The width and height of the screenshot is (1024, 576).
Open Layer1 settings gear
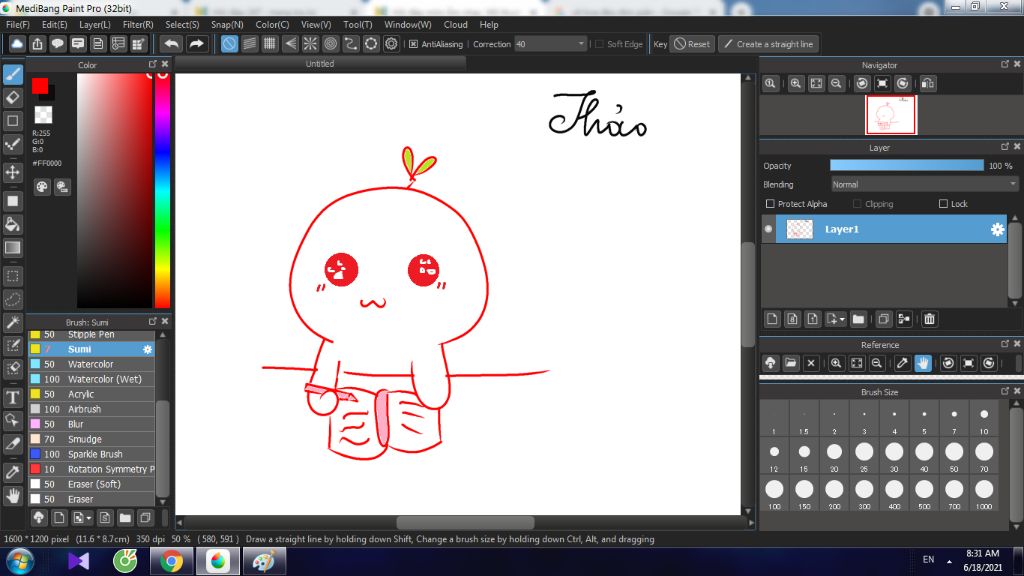(x=997, y=229)
